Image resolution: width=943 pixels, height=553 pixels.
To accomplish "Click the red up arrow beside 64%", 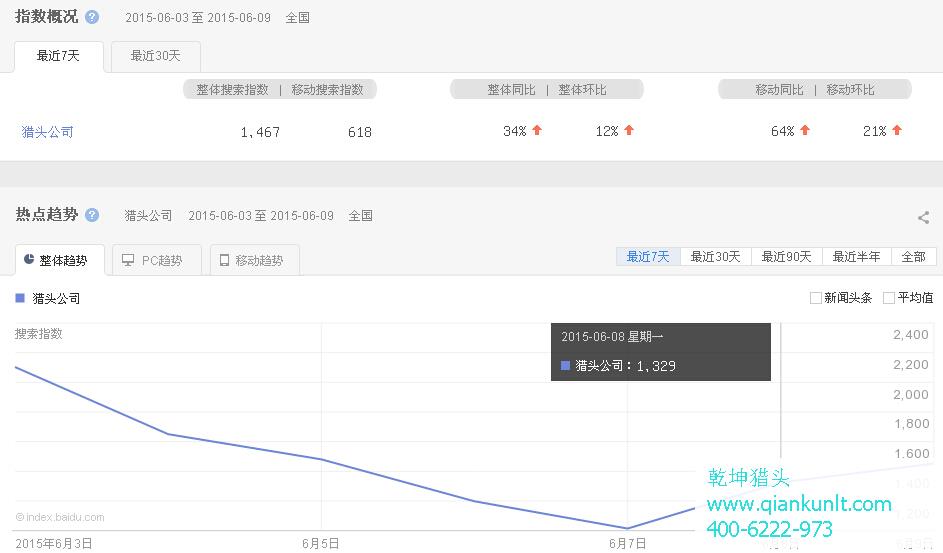I will point(805,130).
